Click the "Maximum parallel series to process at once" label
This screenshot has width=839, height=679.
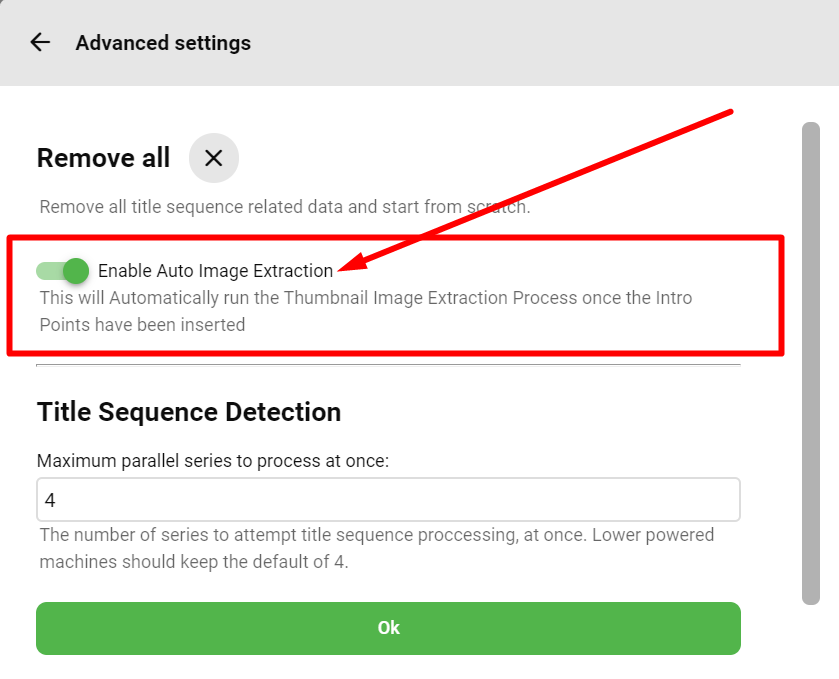pos(213,461)
